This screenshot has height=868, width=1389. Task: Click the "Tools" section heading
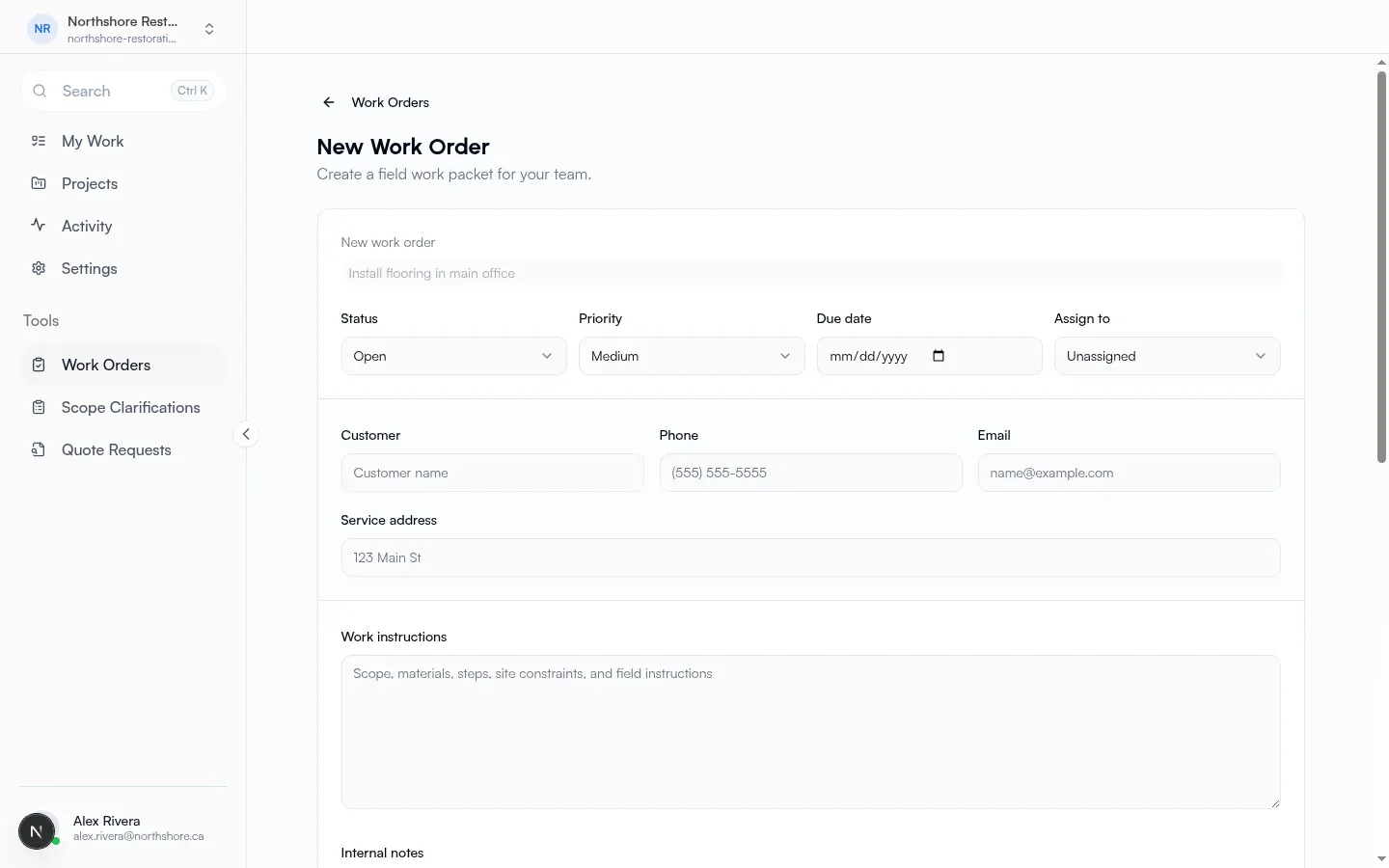41,320
